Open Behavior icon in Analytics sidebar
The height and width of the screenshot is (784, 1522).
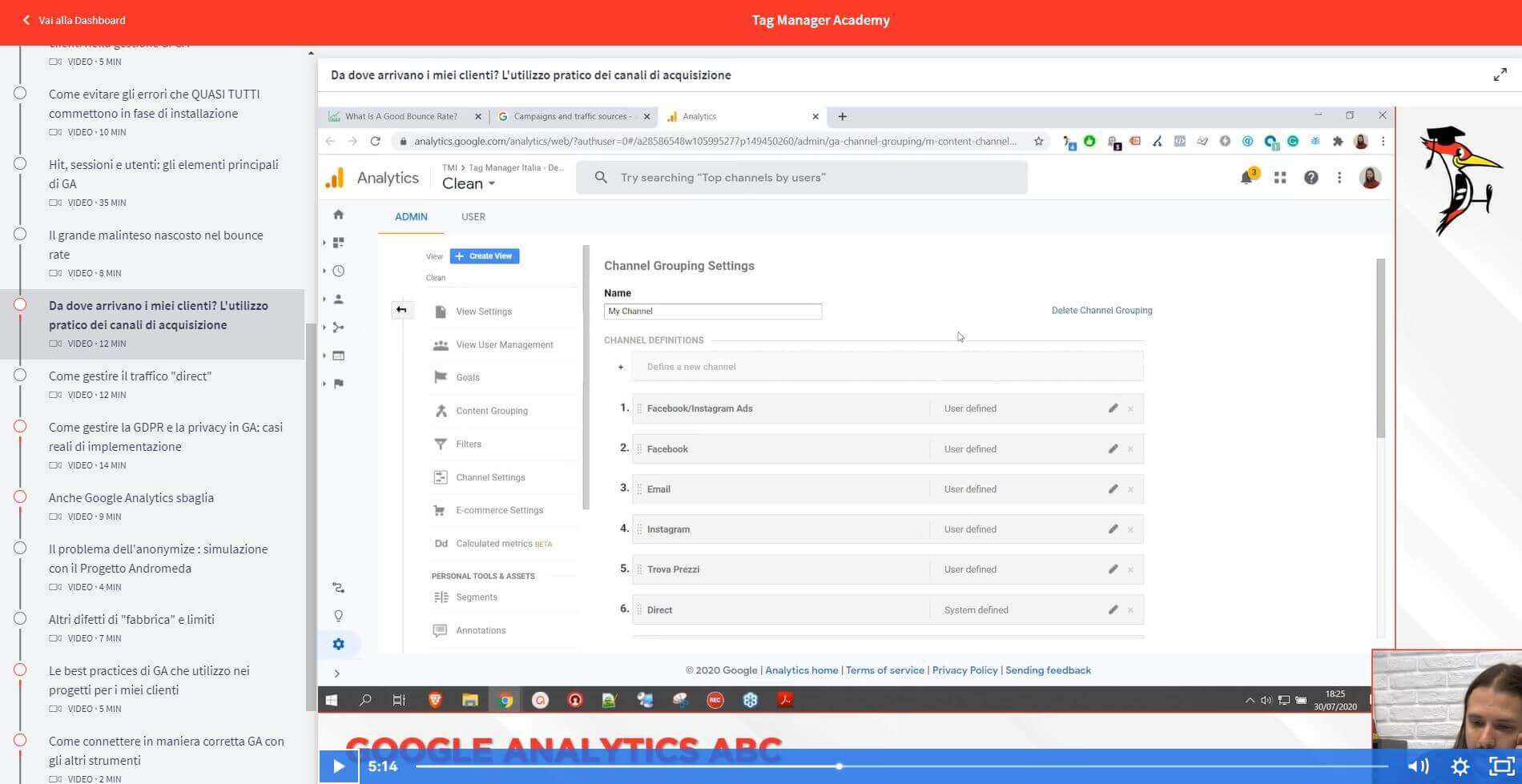pyautogui.click(x=338, y=355)
